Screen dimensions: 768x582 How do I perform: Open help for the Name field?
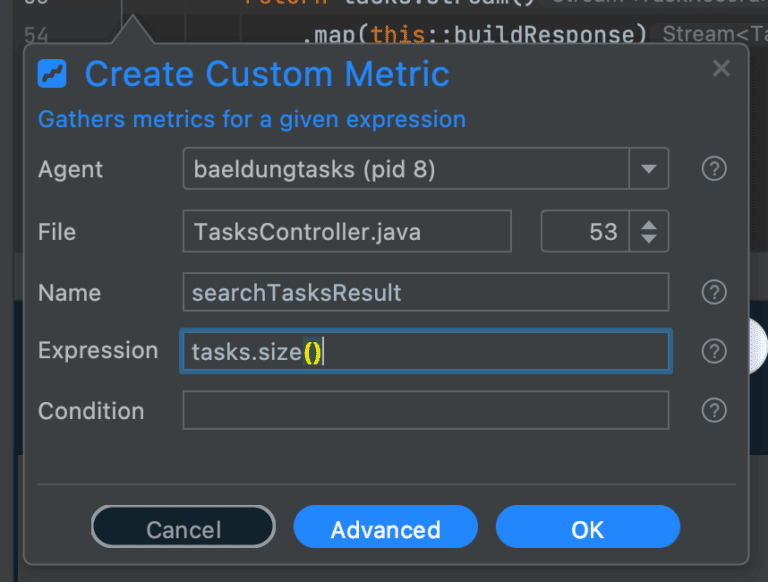pyautogui.click(x=713, y=292)
